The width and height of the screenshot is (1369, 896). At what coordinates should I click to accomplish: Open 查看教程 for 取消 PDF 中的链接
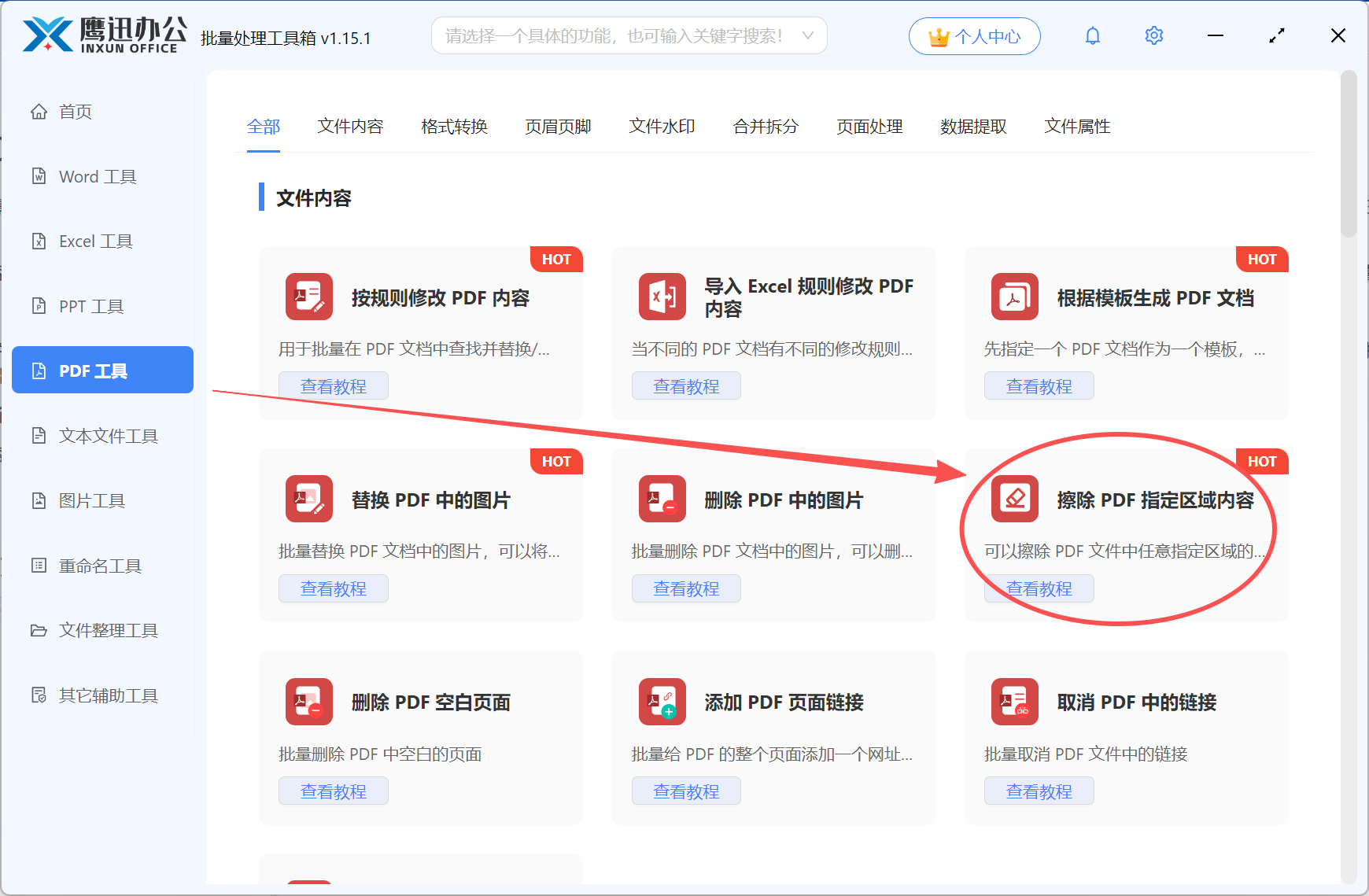click(1039, 791)
